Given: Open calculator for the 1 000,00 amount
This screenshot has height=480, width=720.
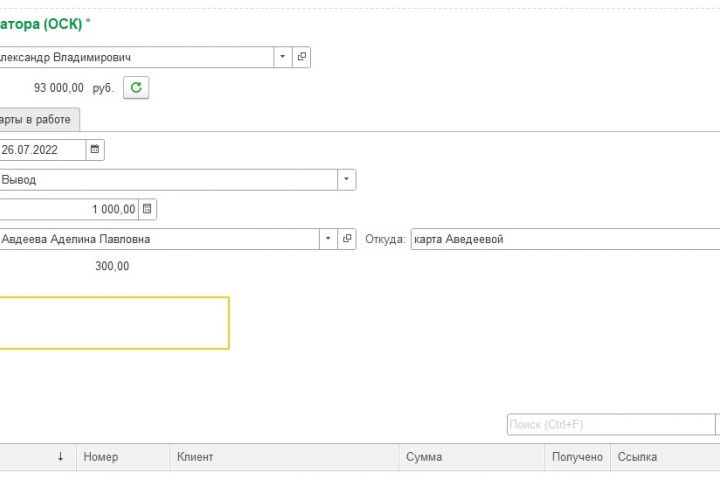Looking at the screenshot, I should pos(148,209).
